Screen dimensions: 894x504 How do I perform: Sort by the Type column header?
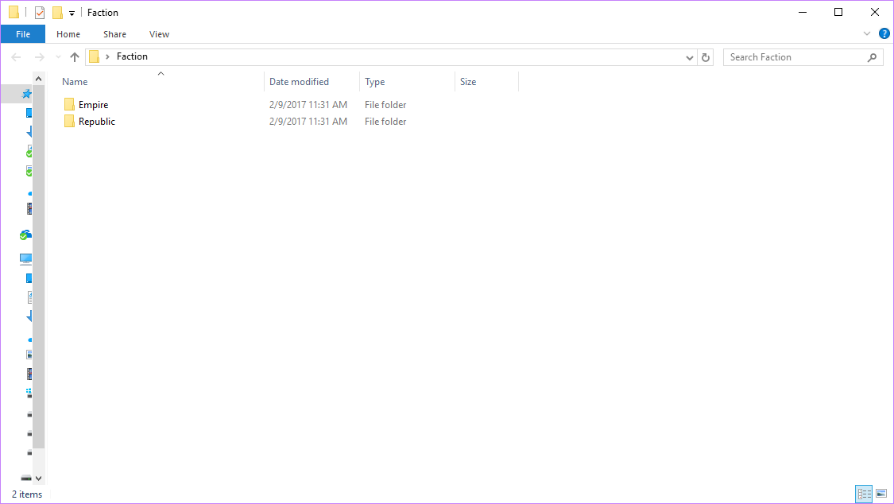click(375, 82)
